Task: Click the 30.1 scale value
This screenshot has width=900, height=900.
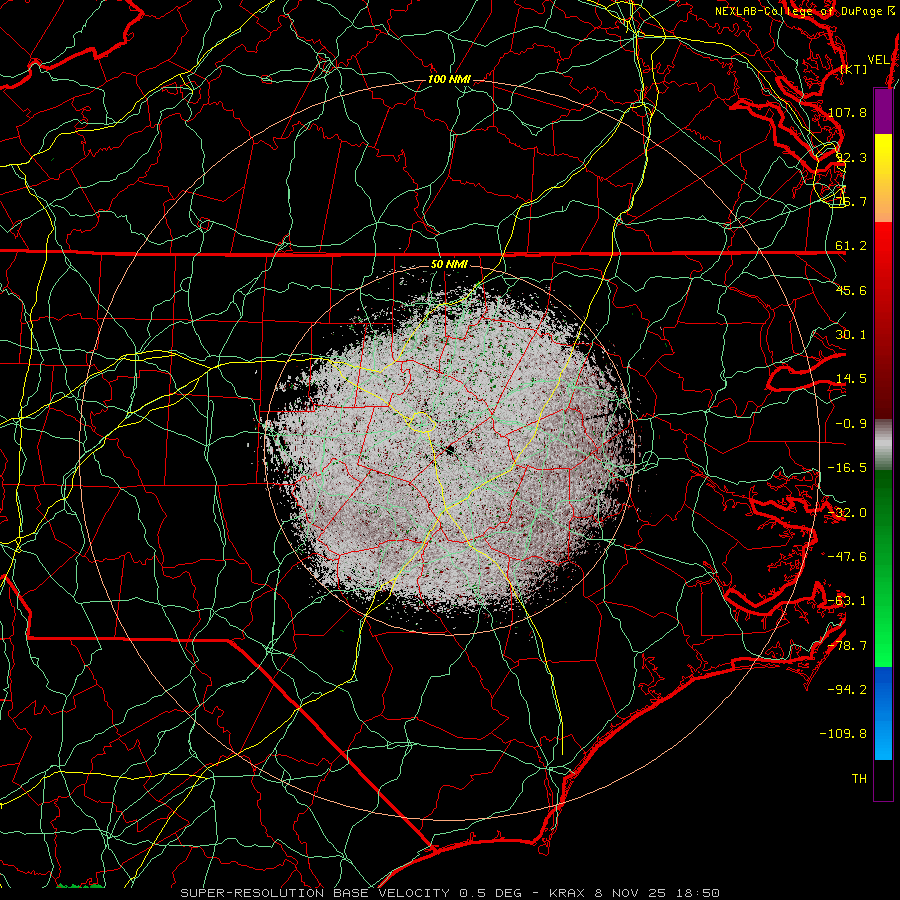Action: (851, 335)
